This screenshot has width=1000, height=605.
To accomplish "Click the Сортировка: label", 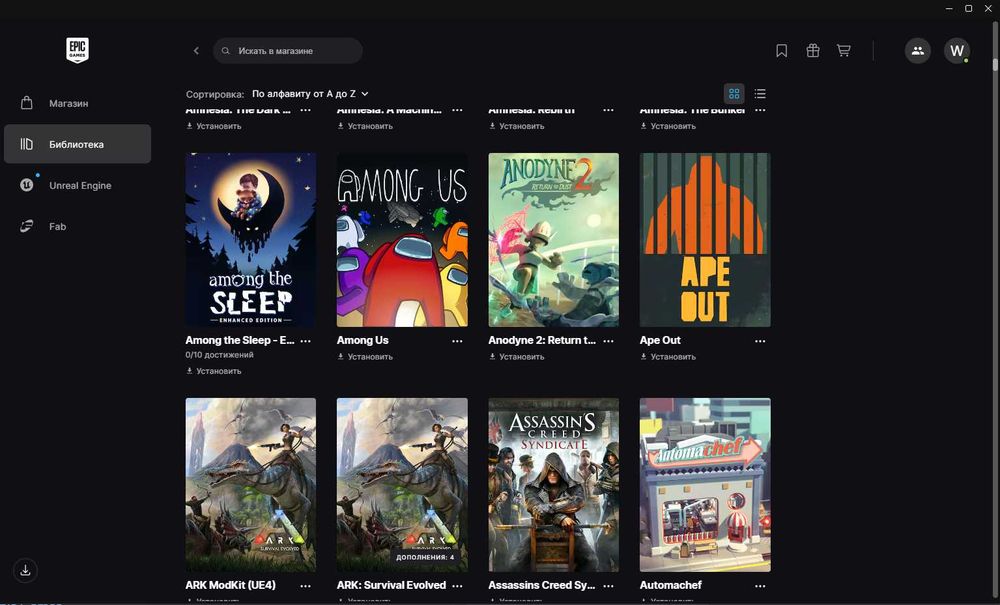I will click(x=215, y=94).
